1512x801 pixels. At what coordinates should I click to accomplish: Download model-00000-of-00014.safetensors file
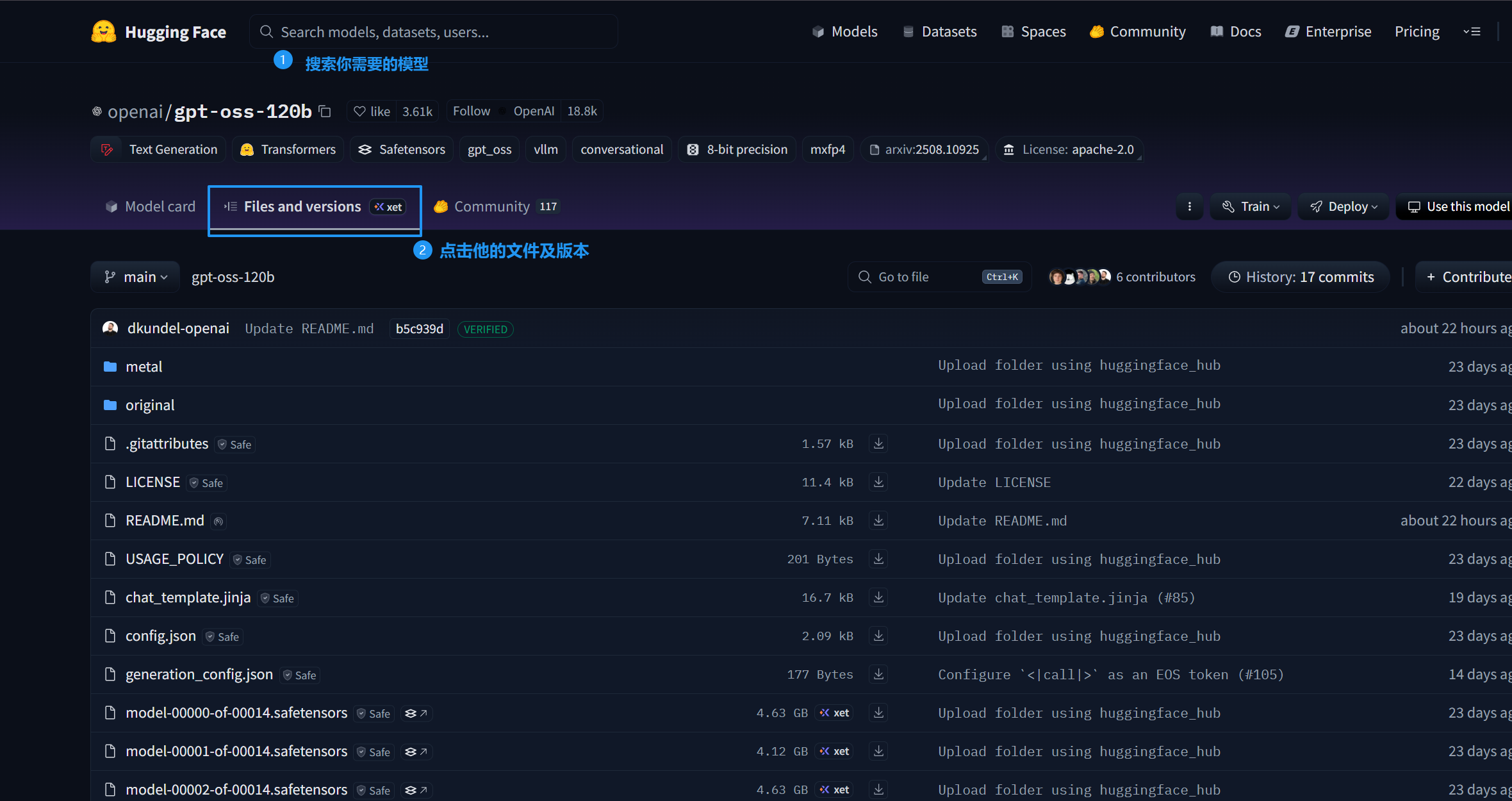(x=878, y=713)
